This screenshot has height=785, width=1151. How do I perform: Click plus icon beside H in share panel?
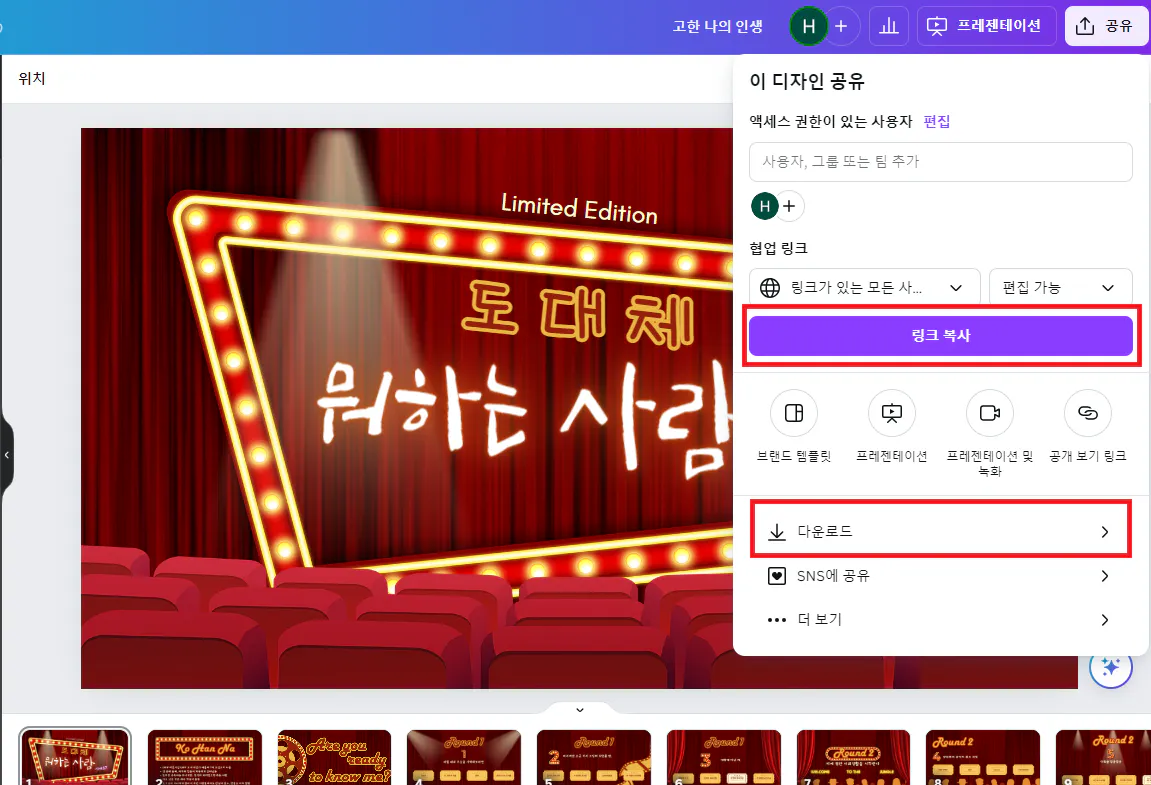[x=790, y=206]
